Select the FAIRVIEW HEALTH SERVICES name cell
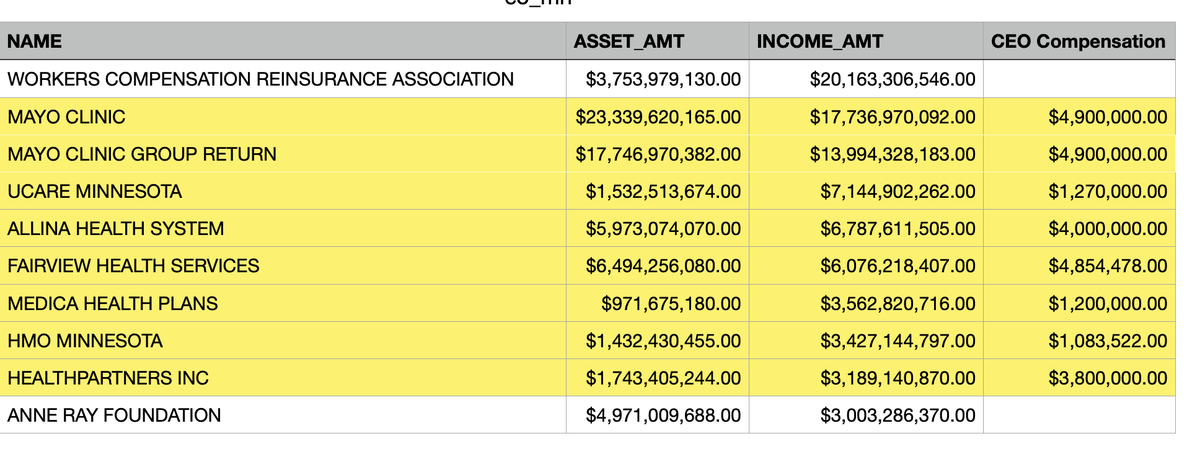This screenshot has width=1200, height=449. (283, 266)
